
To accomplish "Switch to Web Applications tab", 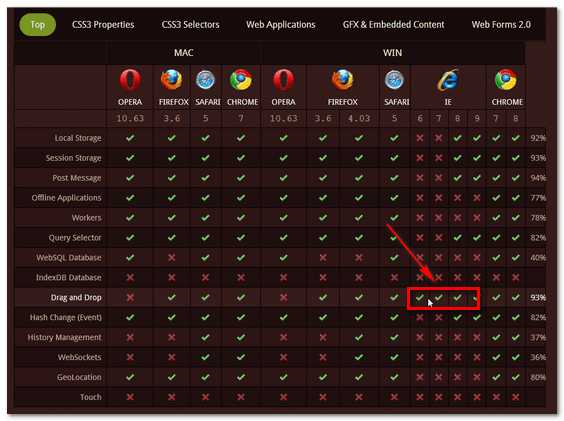I will (281, 24).
